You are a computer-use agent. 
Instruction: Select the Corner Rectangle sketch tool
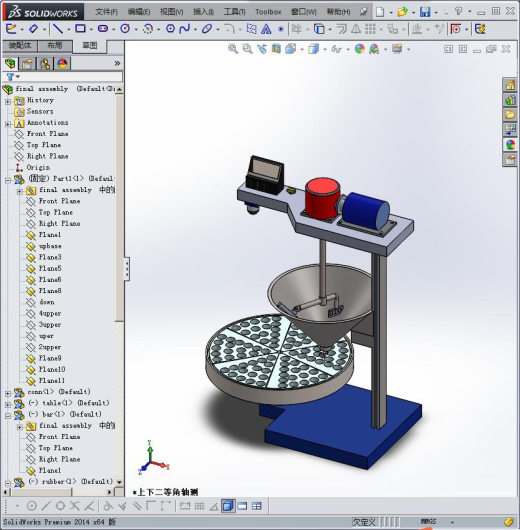click(x=80, y=29)
